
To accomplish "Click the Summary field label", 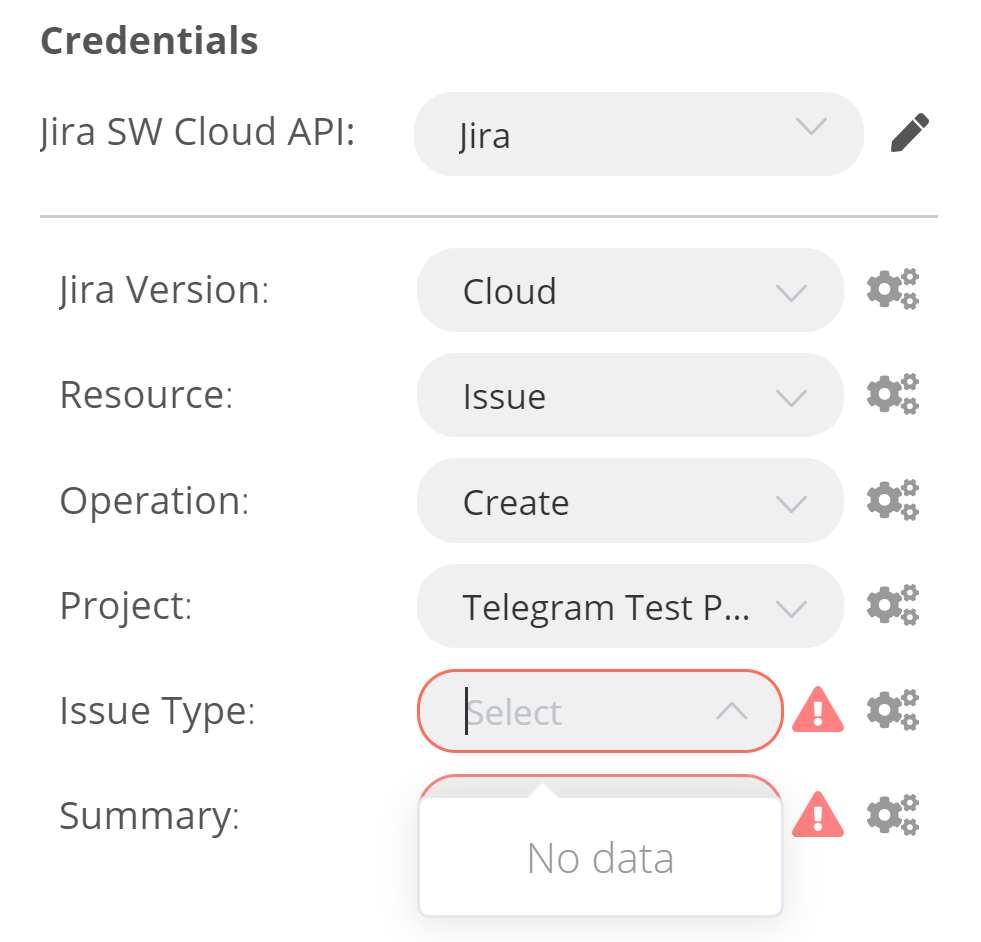I will 149,816.
